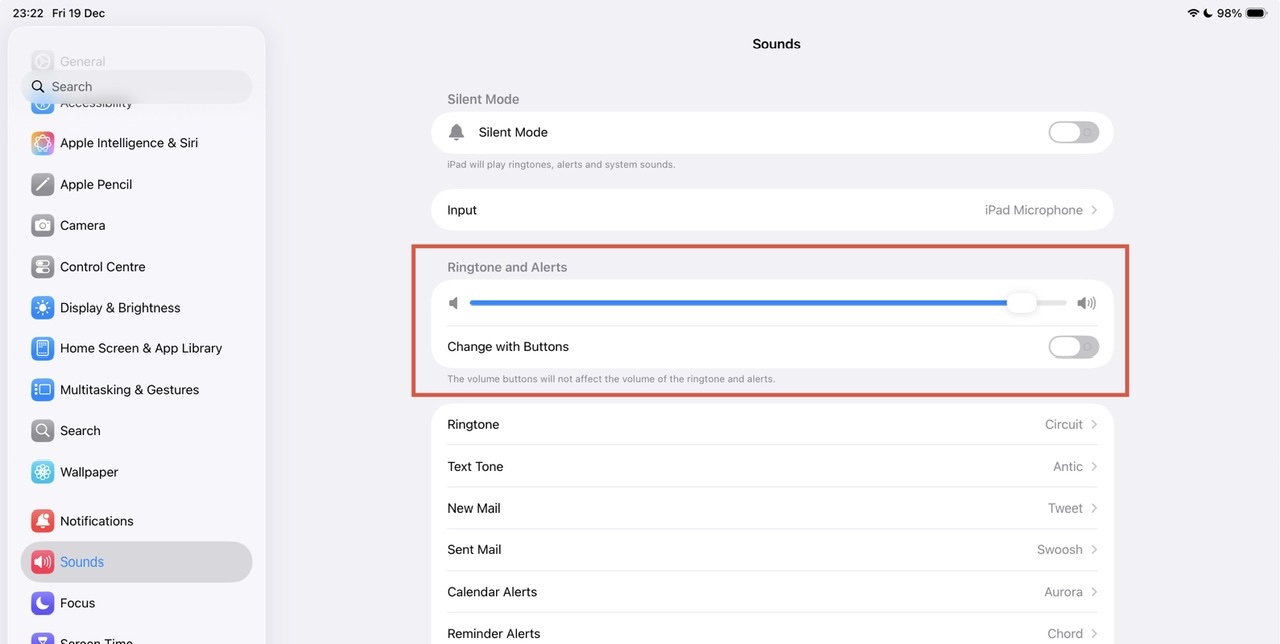The width and height of the screenshot is (1280, 644).
Task: Tap the Control Centre icon
Action: pos(42,267)
